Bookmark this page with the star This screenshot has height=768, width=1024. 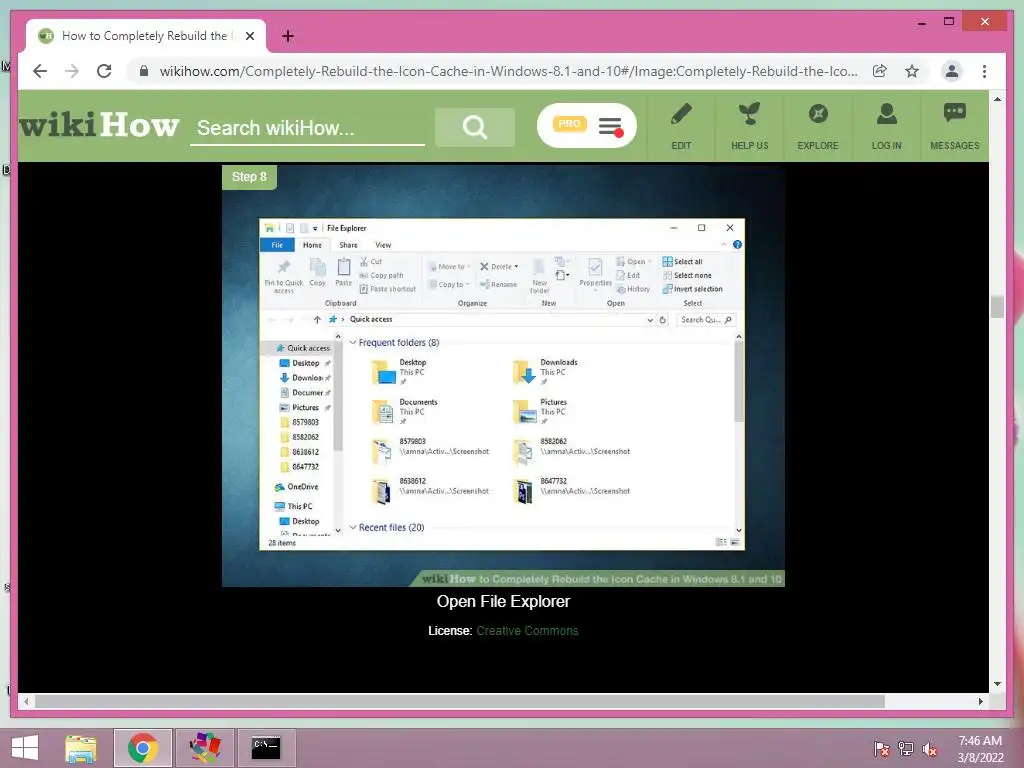click(912, 71)
